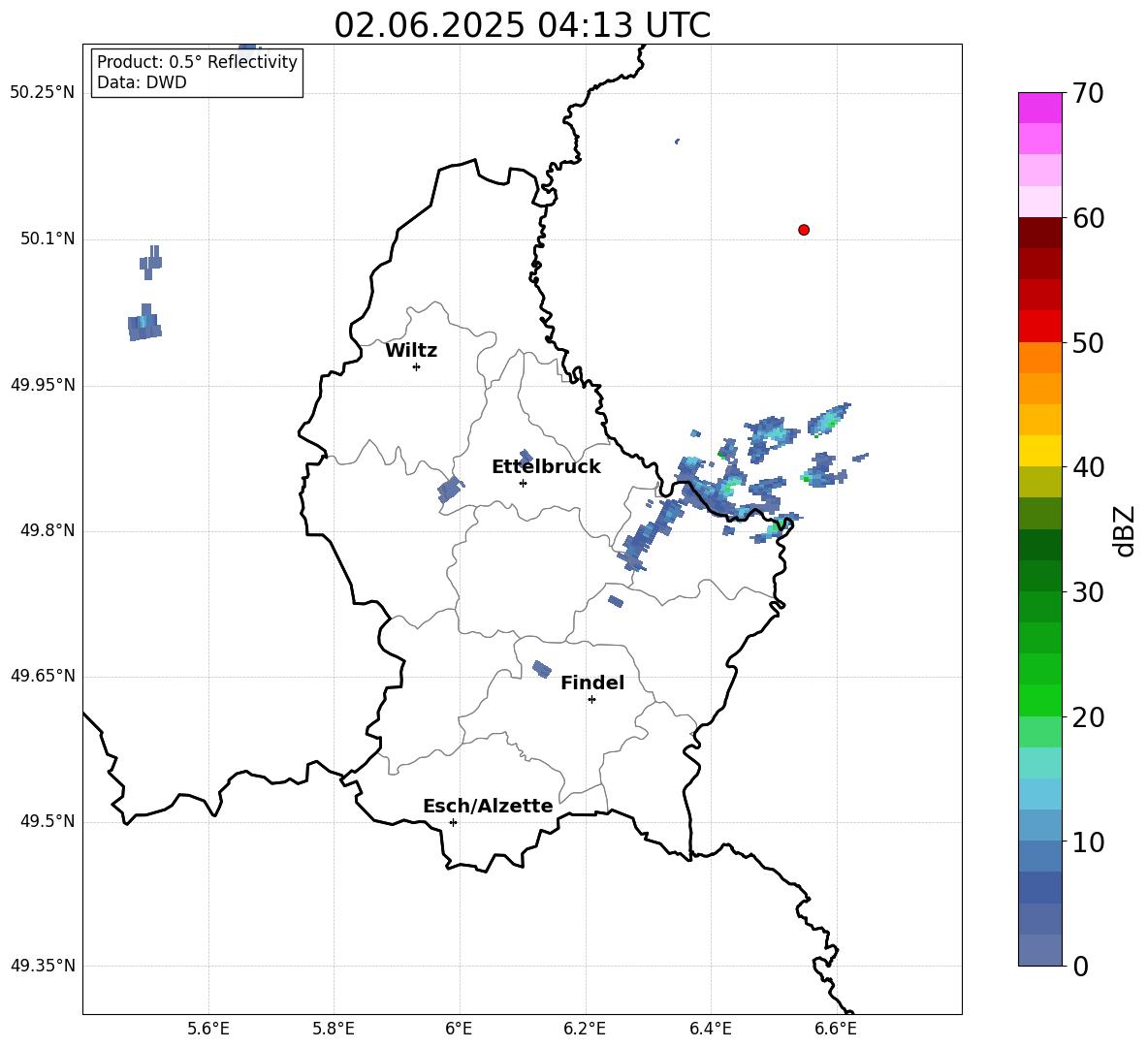Click the 30 tick label on colorbar
Image resolution: width=1148 pixels, height=1048 pixels.
[x=1087, y=591]
